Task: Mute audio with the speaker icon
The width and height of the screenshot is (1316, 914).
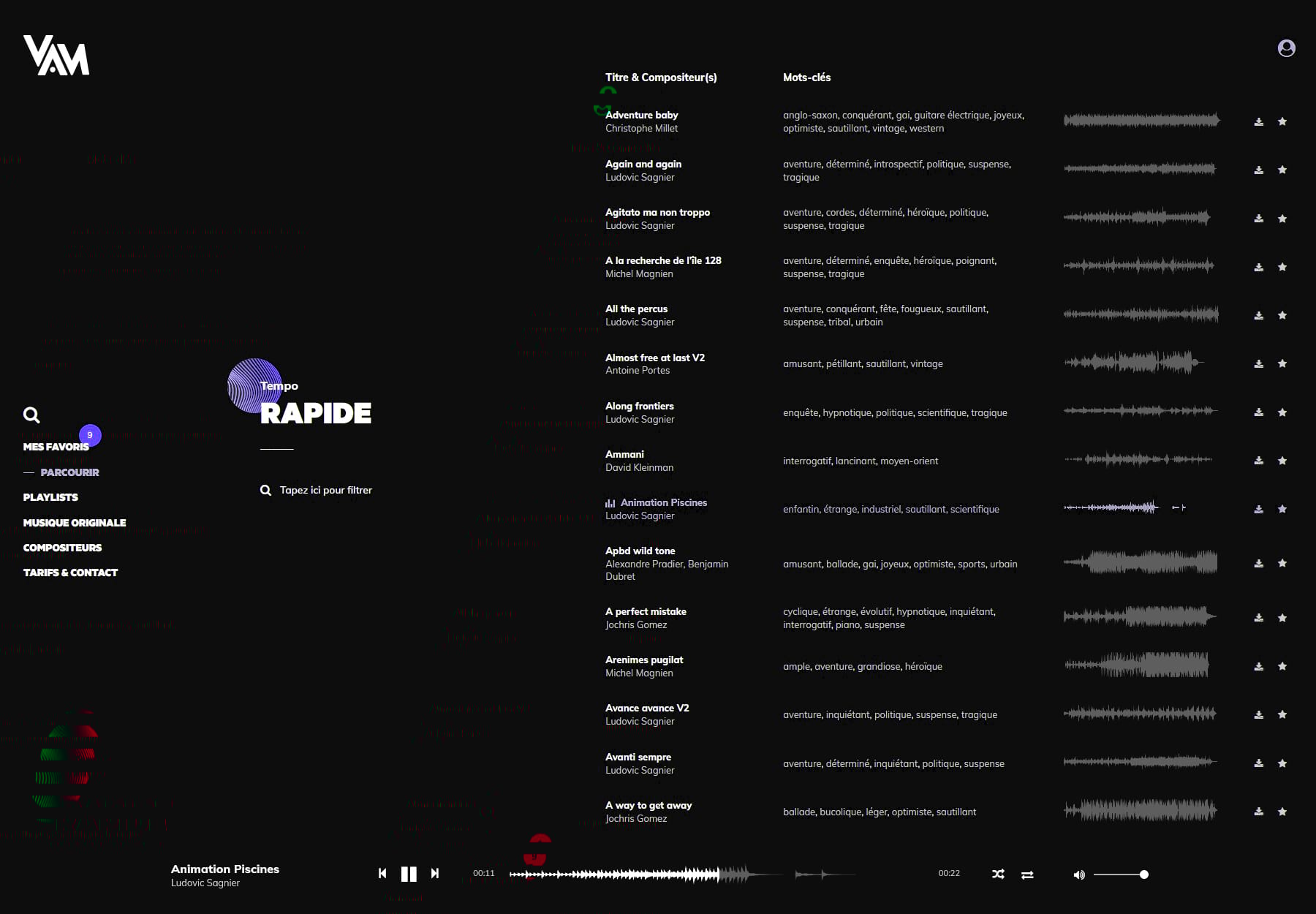Action: (x=1078, y=875)
